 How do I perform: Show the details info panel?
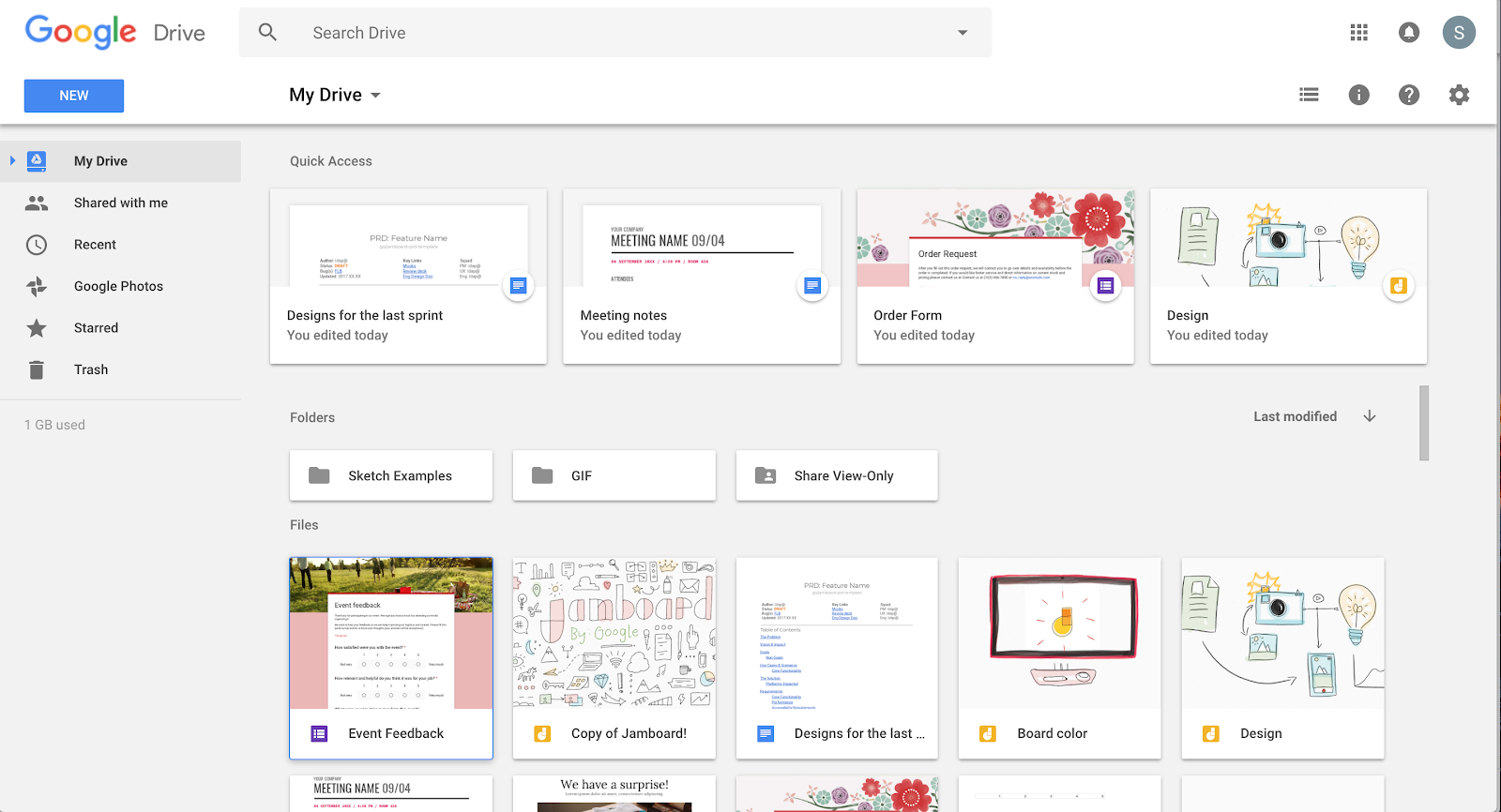click(1358, 95)
